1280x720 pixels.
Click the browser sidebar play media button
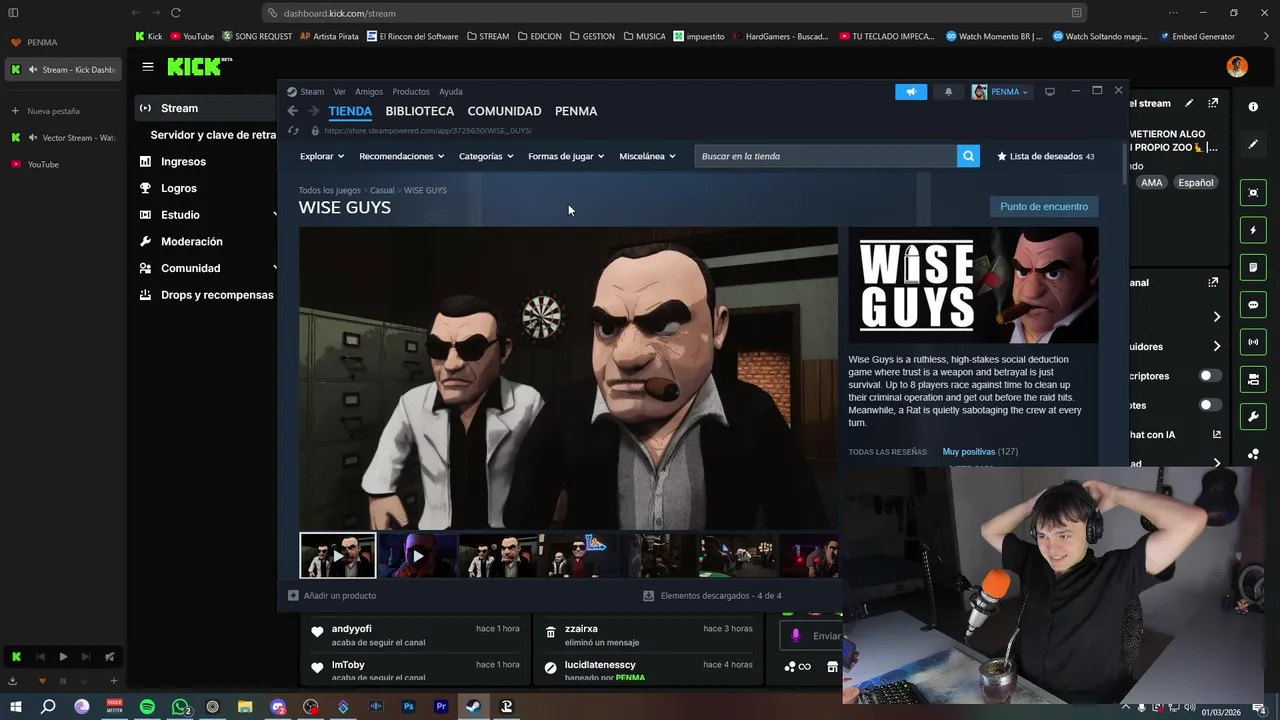(63, 657)
